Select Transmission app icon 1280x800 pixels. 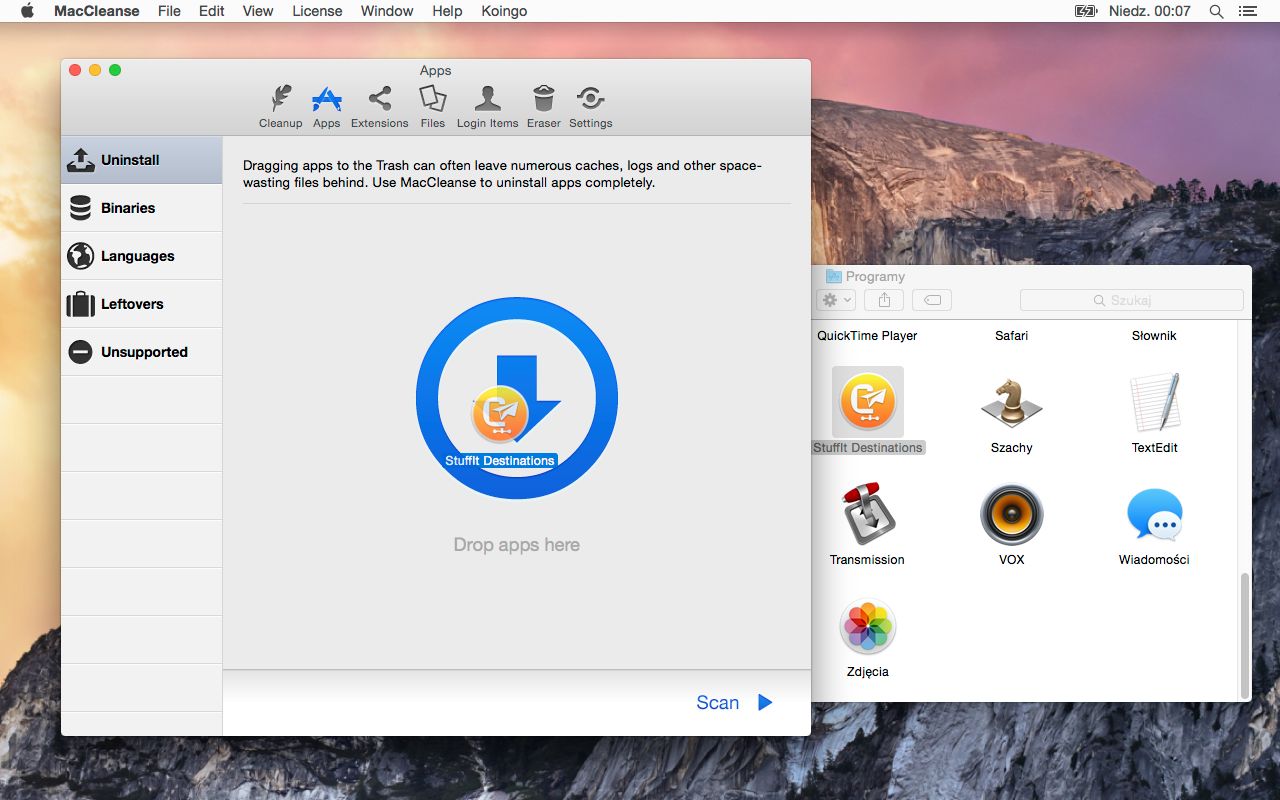(x=868, y=514)
